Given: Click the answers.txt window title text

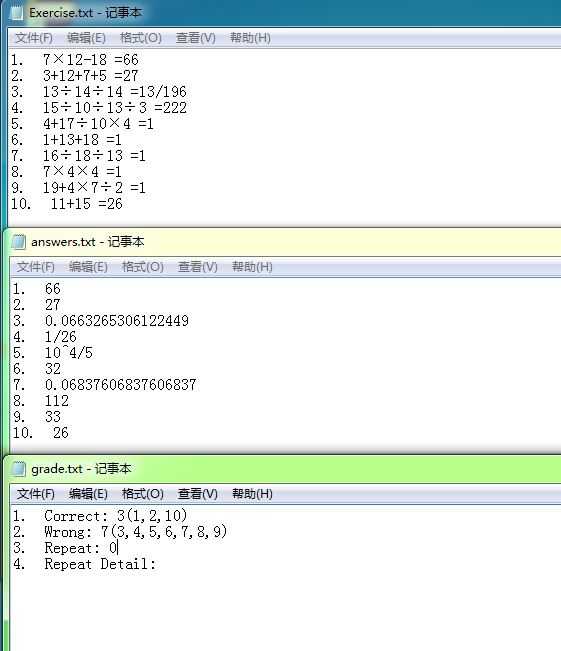Looking at the screenshot, I should [x=88, y=242].
